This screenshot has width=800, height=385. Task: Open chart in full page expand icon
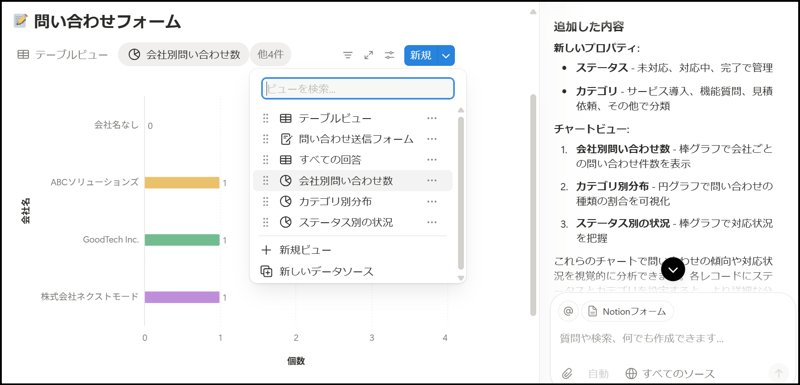pos(369,55)
